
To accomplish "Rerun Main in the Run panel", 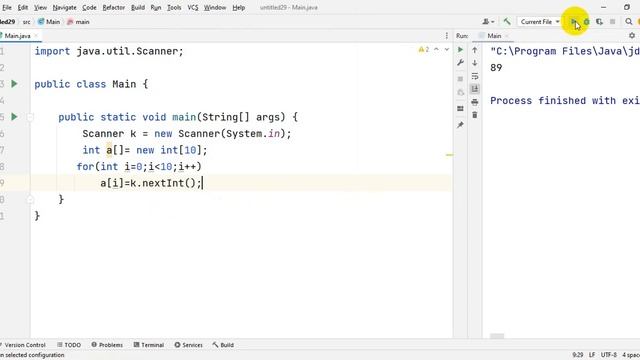I will [x=460, y=50].
